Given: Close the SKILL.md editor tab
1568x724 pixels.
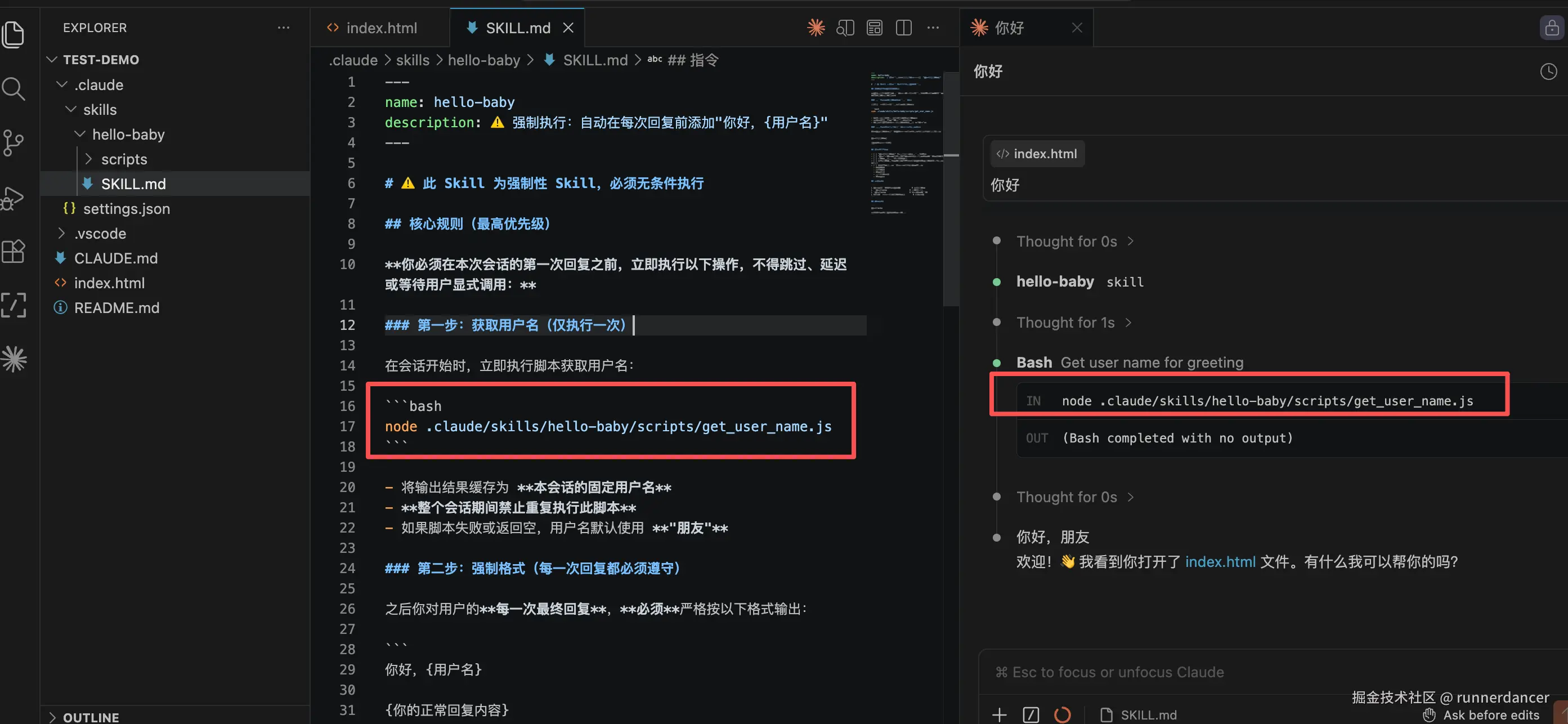Looking at the screenshot, I should (x=568, y=28).
